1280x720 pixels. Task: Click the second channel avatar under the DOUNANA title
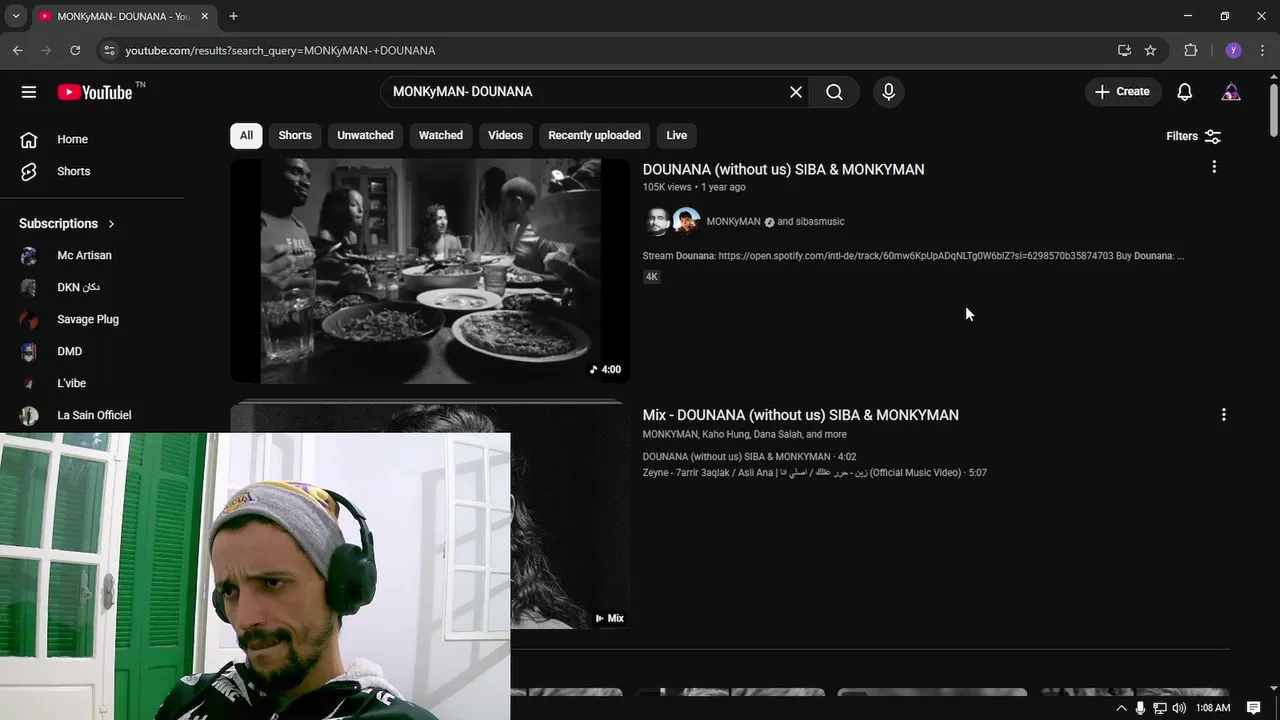pos(686,222)
